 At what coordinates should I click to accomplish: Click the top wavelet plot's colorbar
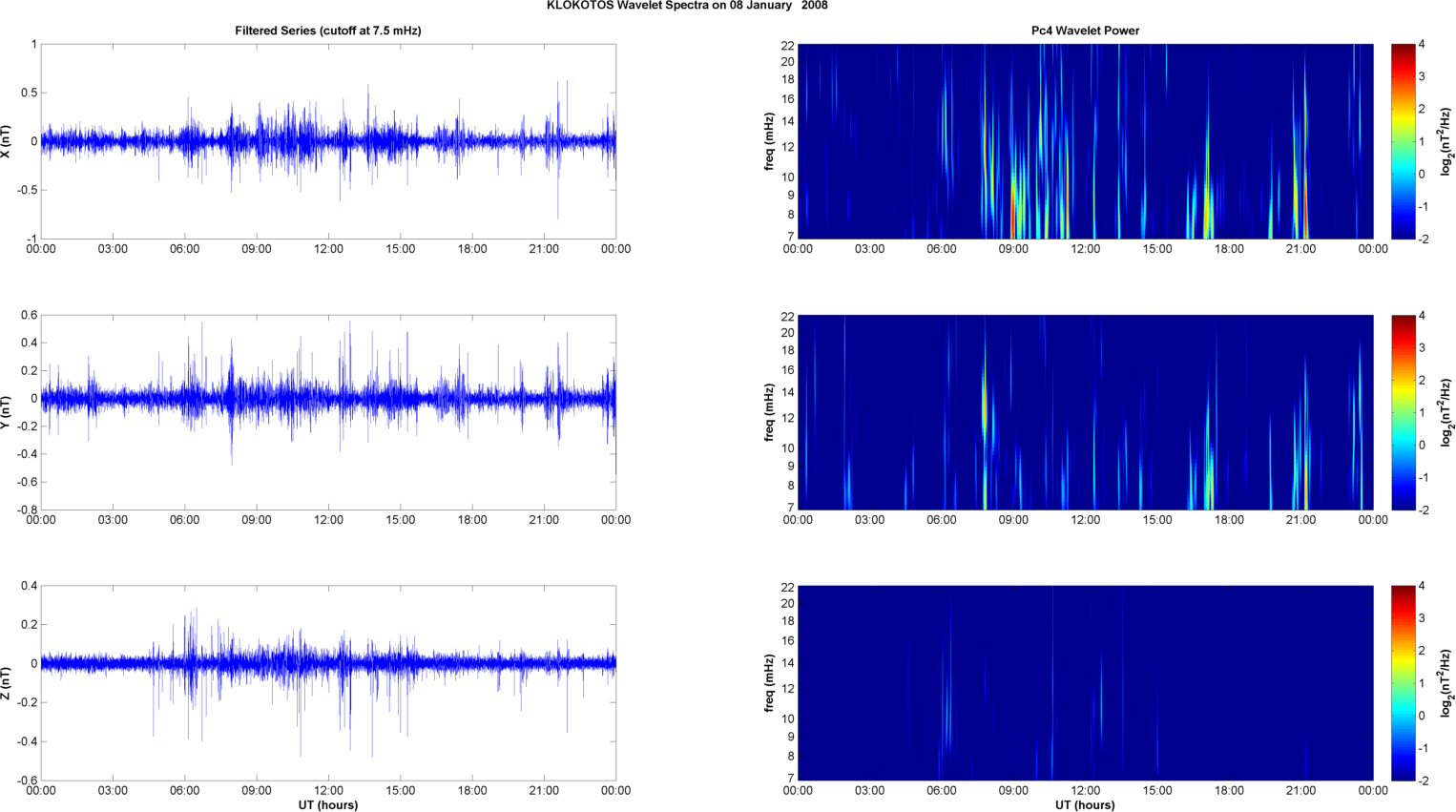point(1403,141)
